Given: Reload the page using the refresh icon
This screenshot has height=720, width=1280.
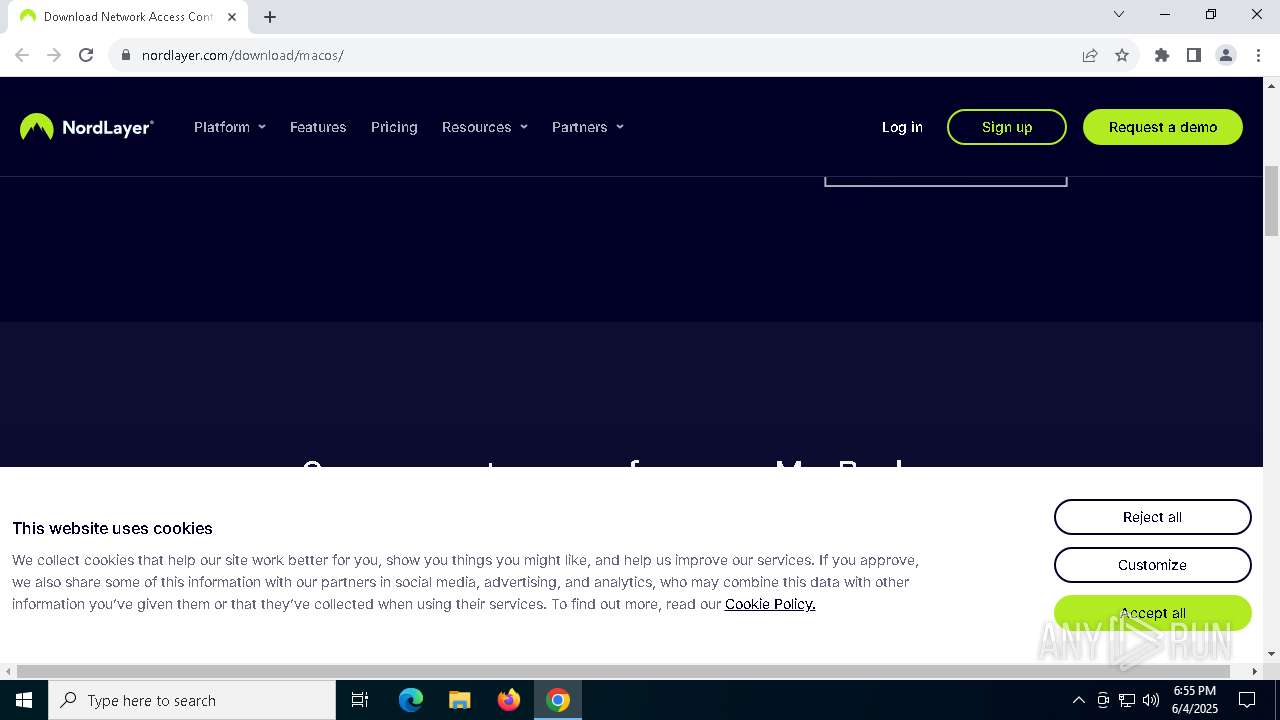Looking at the screenshot, I should point(86,55).
